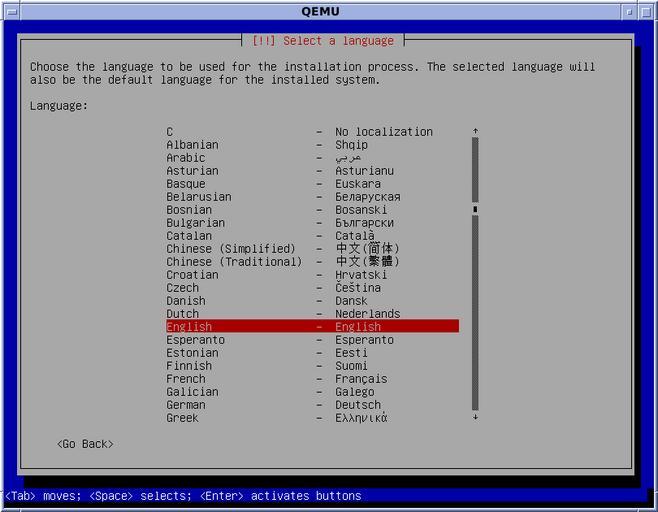The width and height of the screenshot is (658, 512).
Task: Click the scroll down arrow in language list
Action: point(475,417)
